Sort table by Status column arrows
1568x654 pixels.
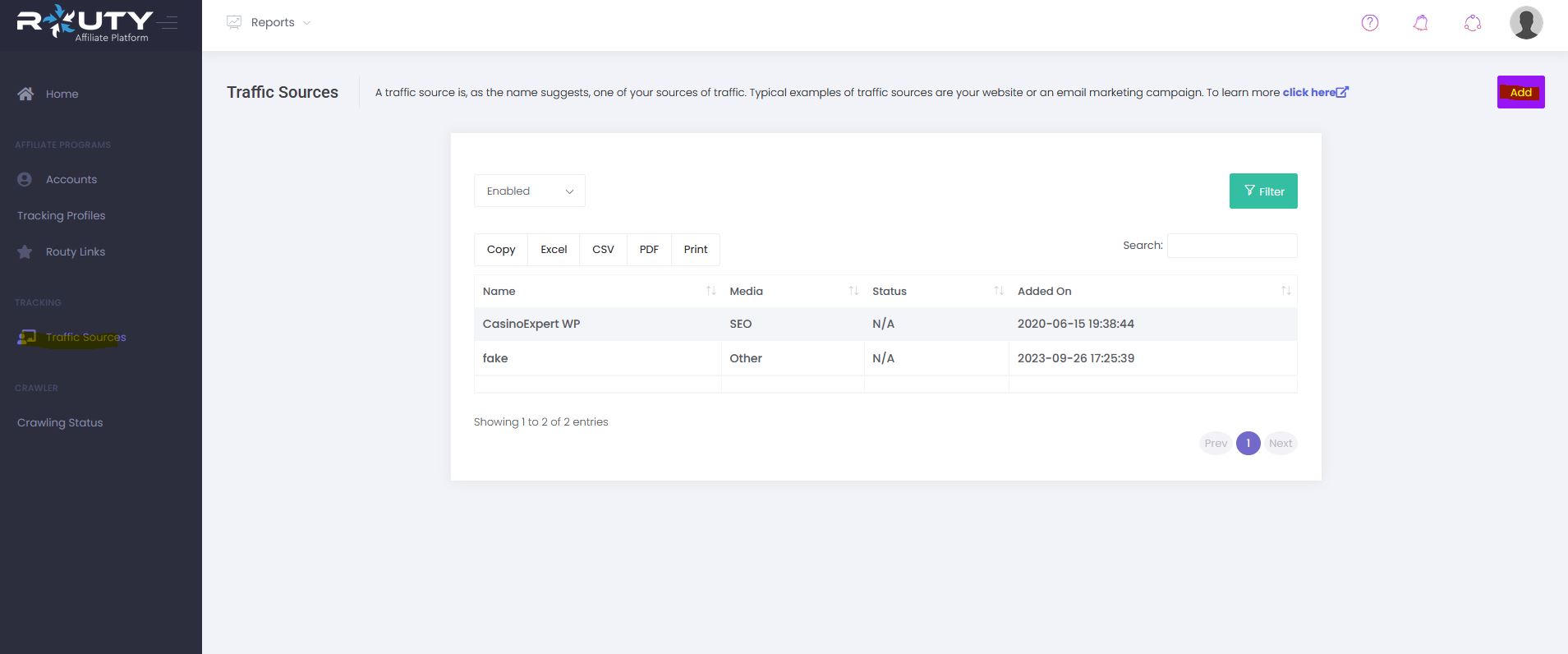click(x=998, y=291)
